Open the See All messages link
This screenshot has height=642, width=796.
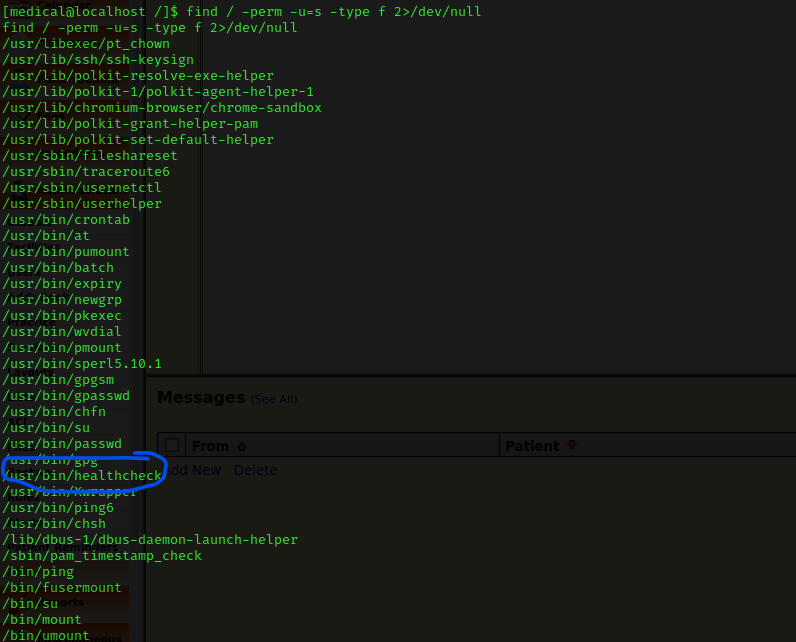(273, 399)
